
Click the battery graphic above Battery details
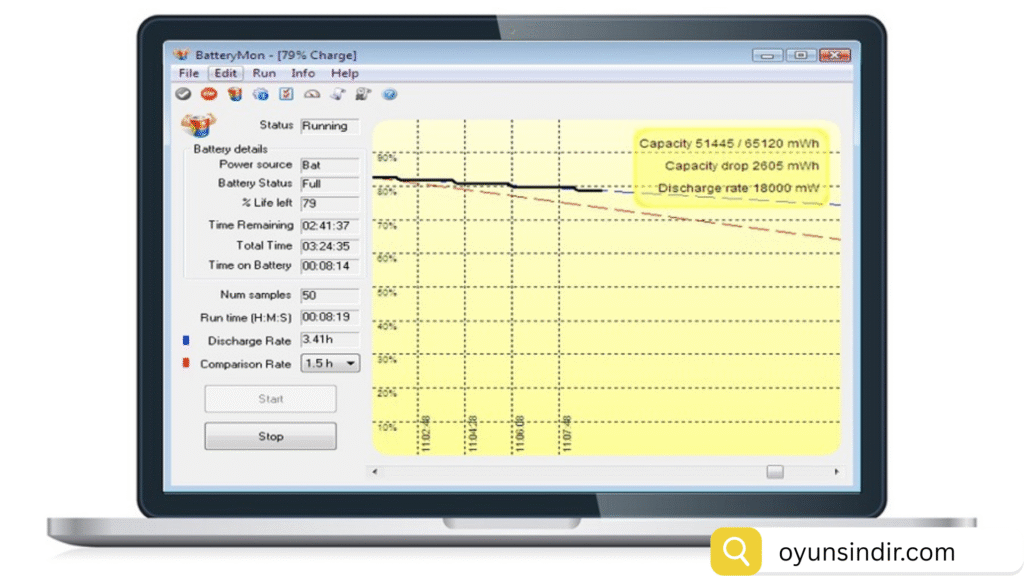(199, 126)
